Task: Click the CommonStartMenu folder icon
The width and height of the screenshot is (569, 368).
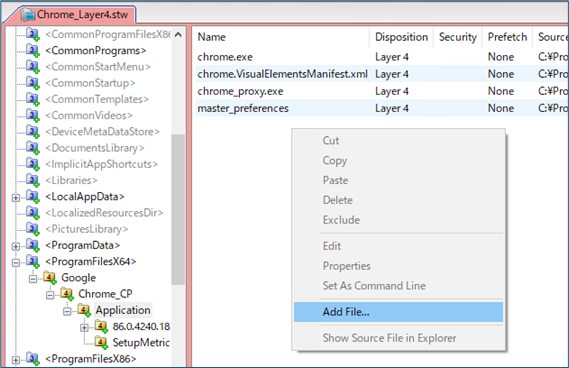Action: tap(33, 67)
